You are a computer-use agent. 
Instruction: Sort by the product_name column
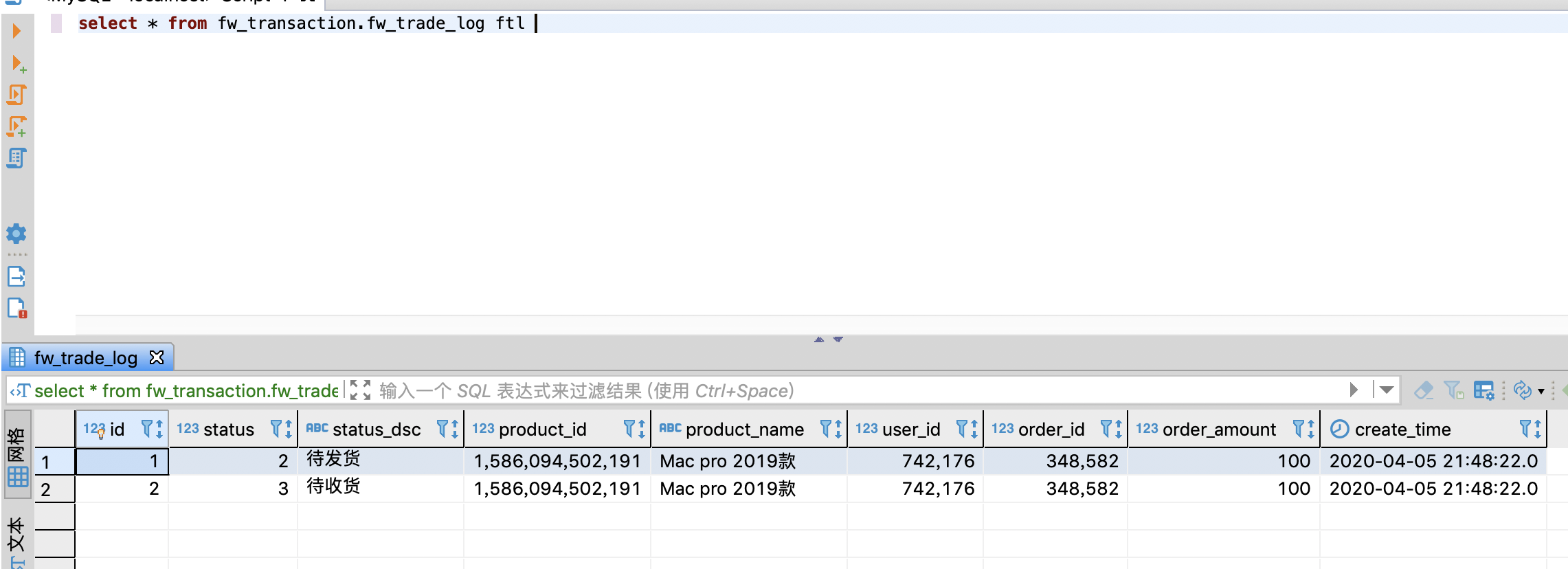(x=838, y=429)
